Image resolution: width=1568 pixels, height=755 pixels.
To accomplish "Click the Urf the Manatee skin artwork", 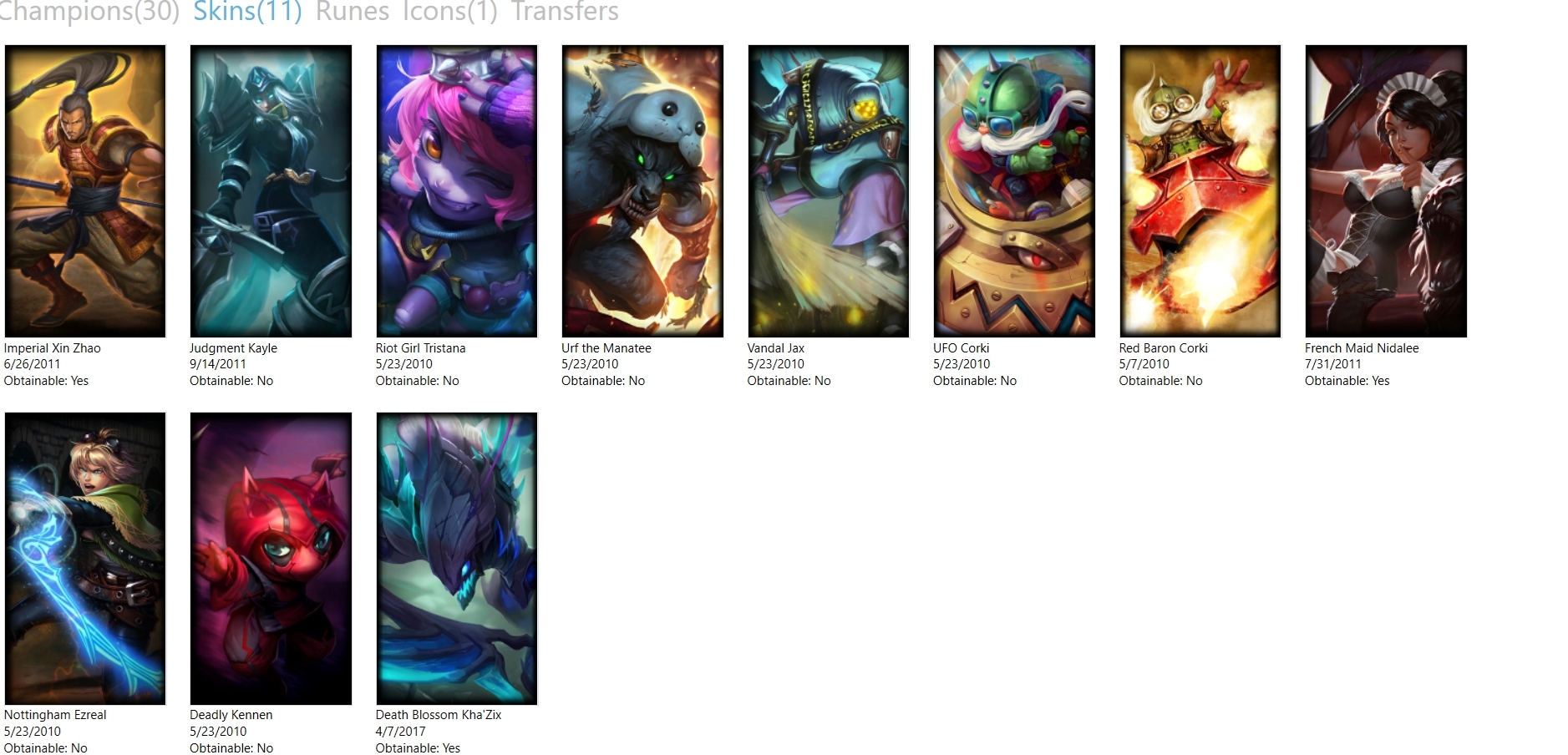I will [642, 191].
